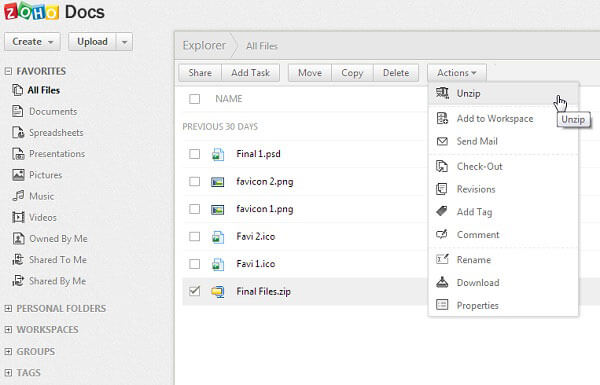Click the Shared To Me icon
Viewport: 600px width, 385px height.
[18, 259]
